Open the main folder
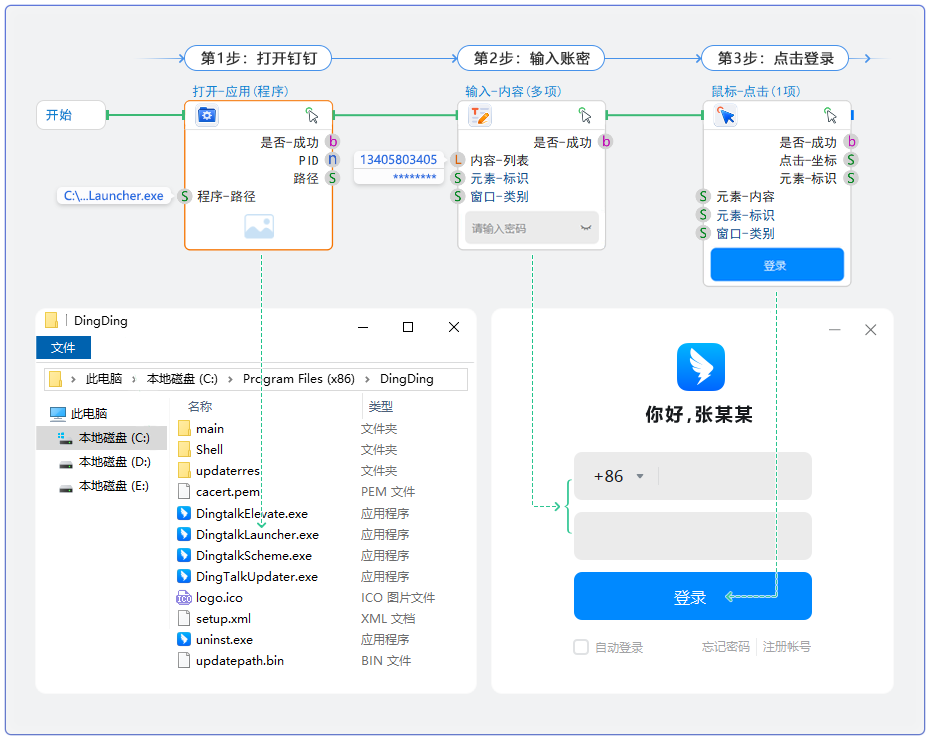This screenshot has height=740, width=930. tap(209, 429)
